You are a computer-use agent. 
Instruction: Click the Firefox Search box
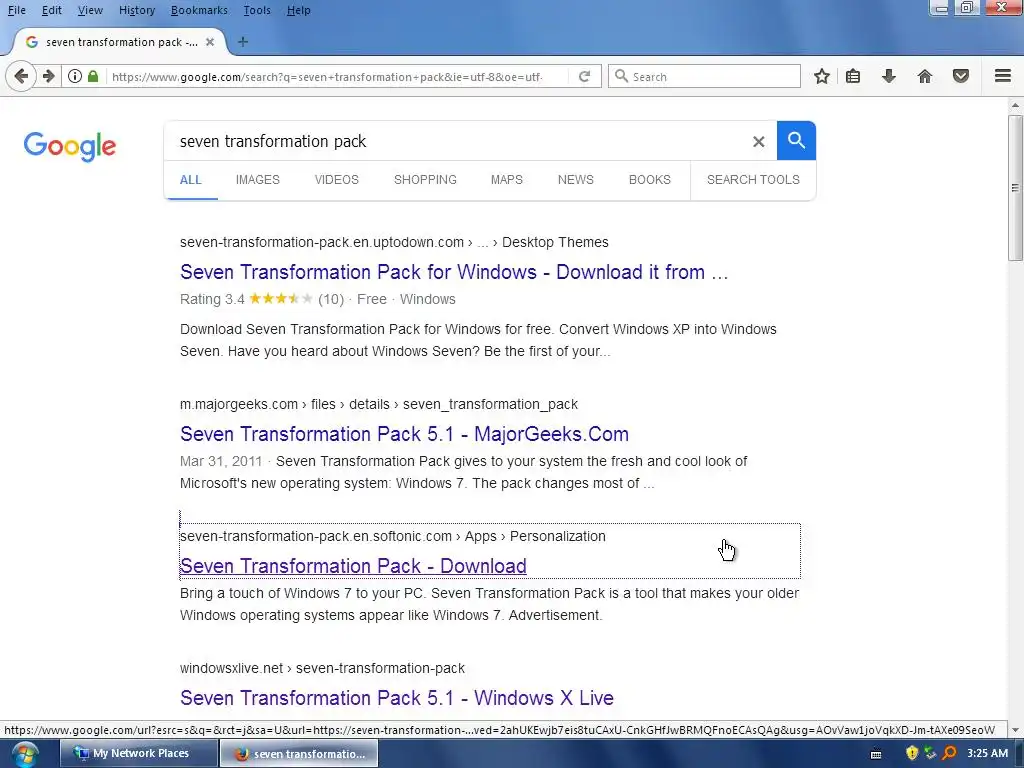704,76
